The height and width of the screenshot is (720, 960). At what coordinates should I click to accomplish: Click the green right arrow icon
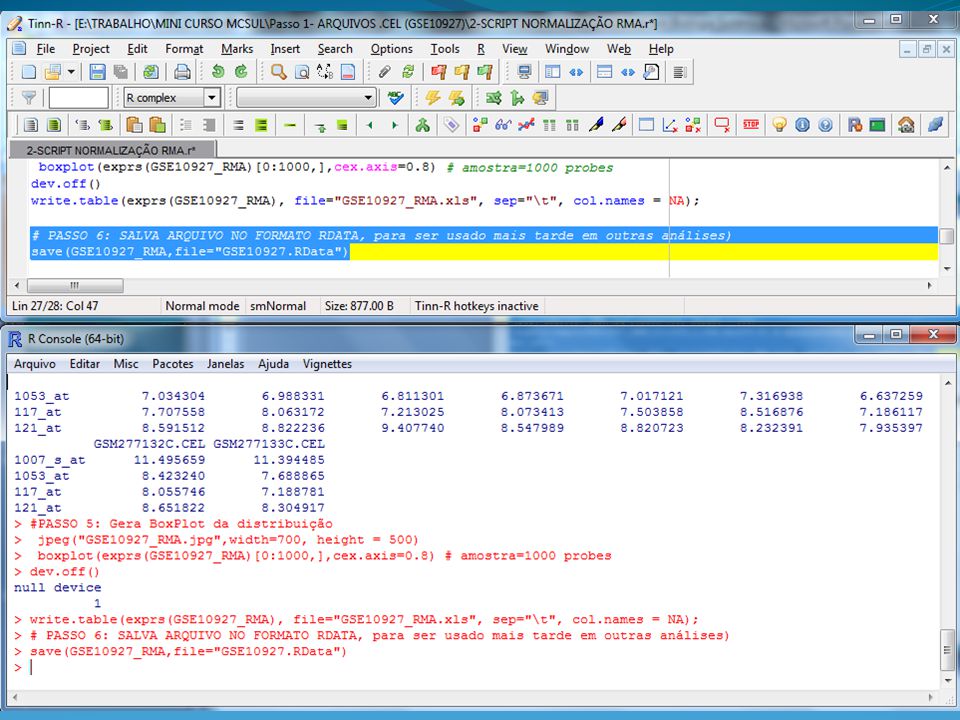tap(394, 125)
